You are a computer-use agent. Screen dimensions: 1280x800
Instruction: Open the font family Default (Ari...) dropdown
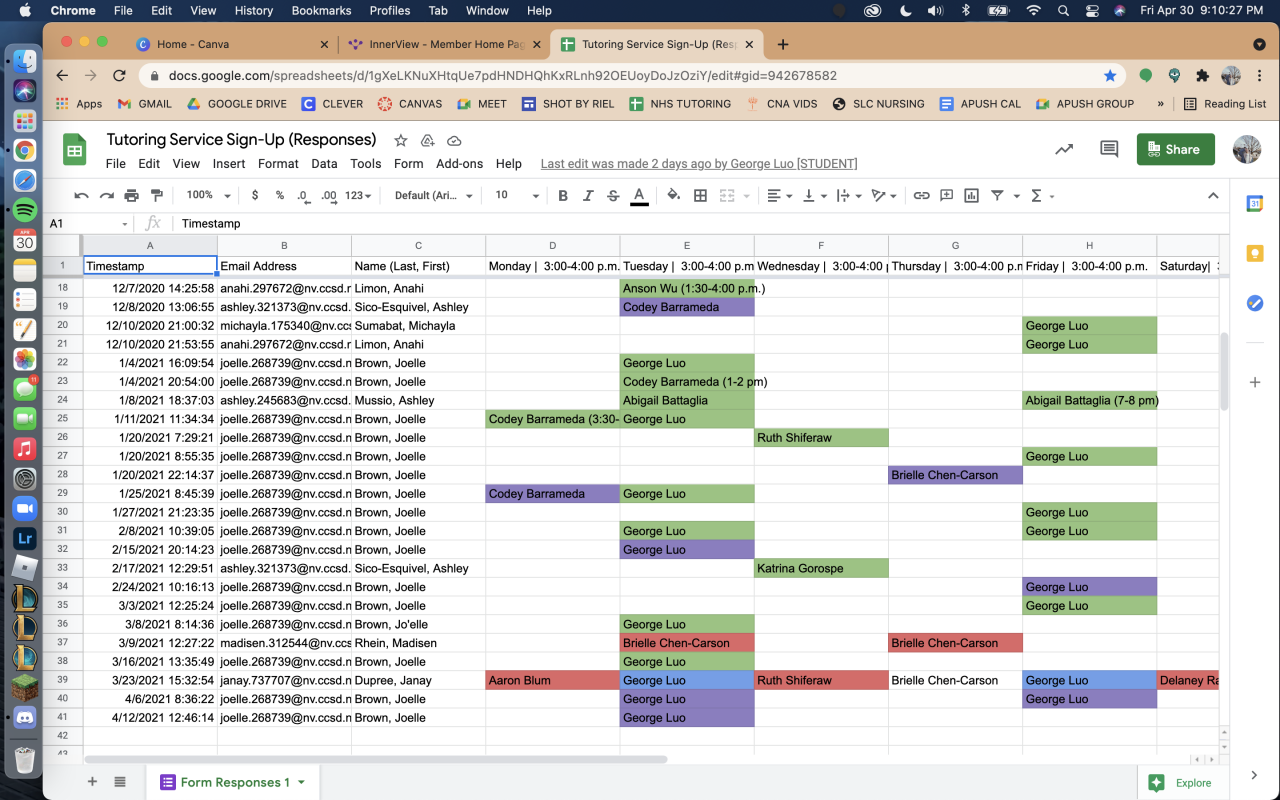[433, 195]
